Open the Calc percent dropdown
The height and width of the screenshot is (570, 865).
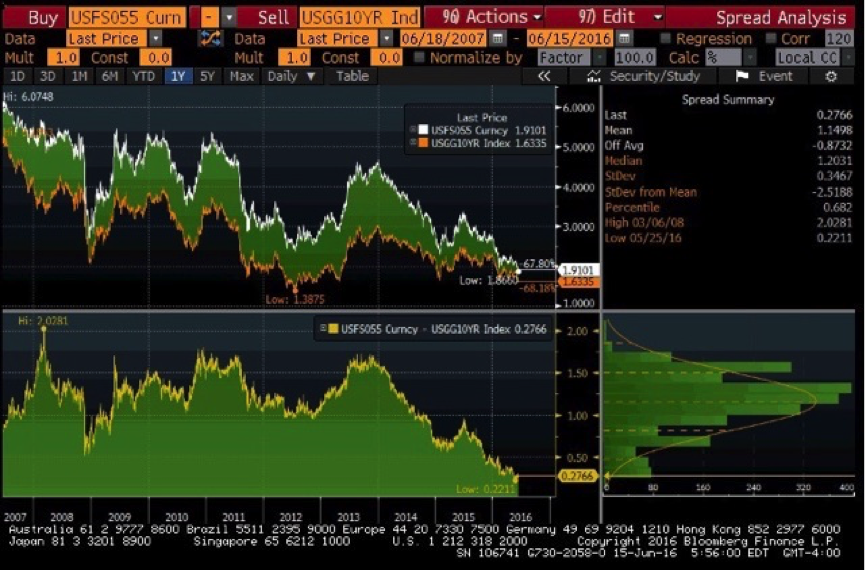coord(731,57)
